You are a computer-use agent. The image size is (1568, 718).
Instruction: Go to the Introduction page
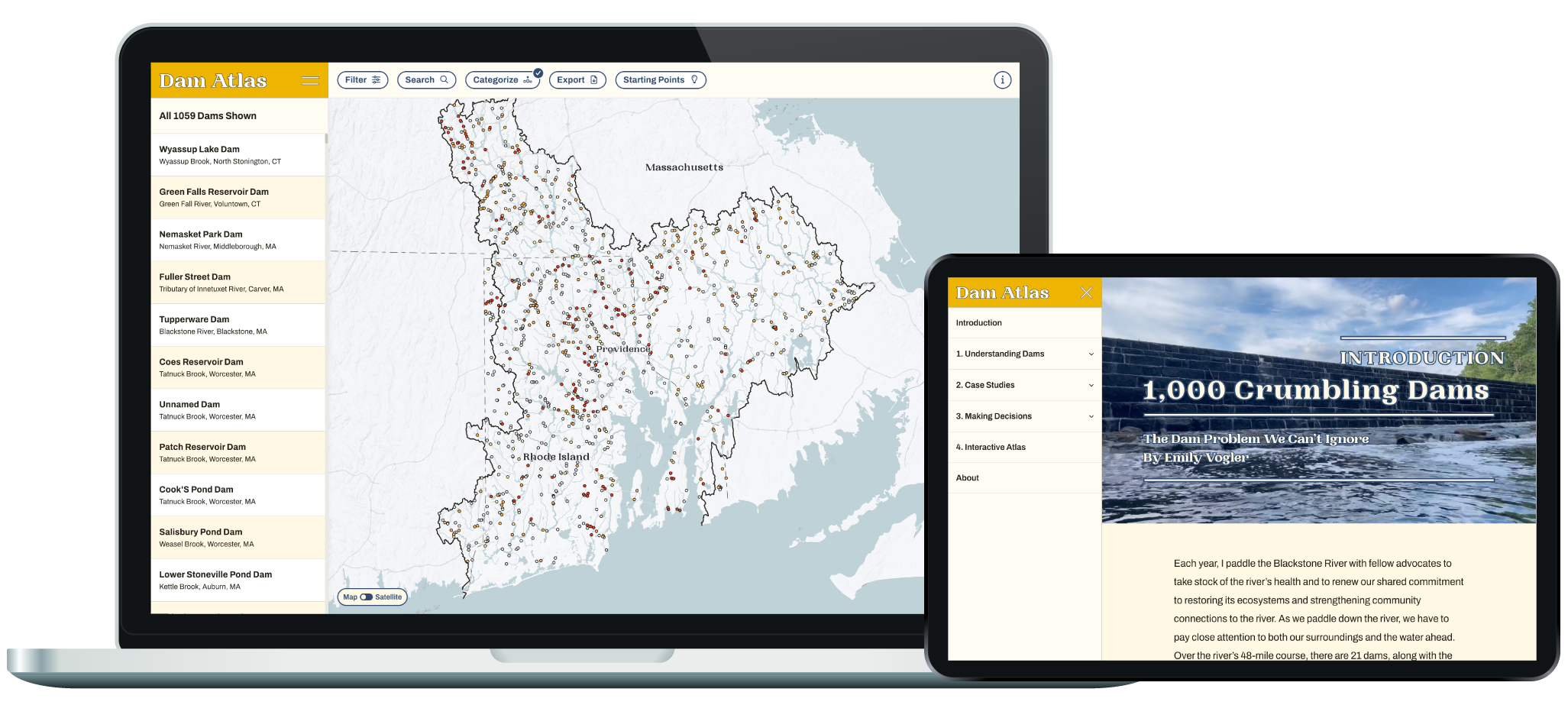(x=979, y=323)
